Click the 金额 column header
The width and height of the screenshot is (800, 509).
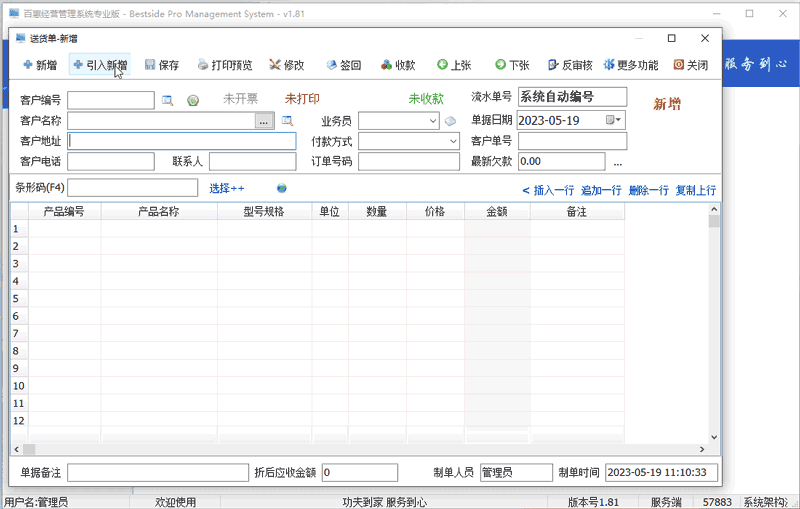pos(497,212)
